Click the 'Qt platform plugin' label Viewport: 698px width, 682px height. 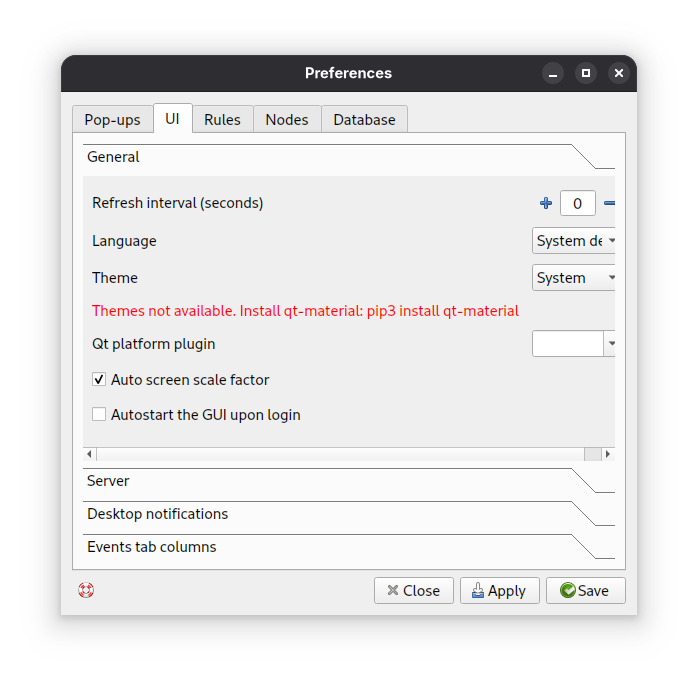coord(154,344)
